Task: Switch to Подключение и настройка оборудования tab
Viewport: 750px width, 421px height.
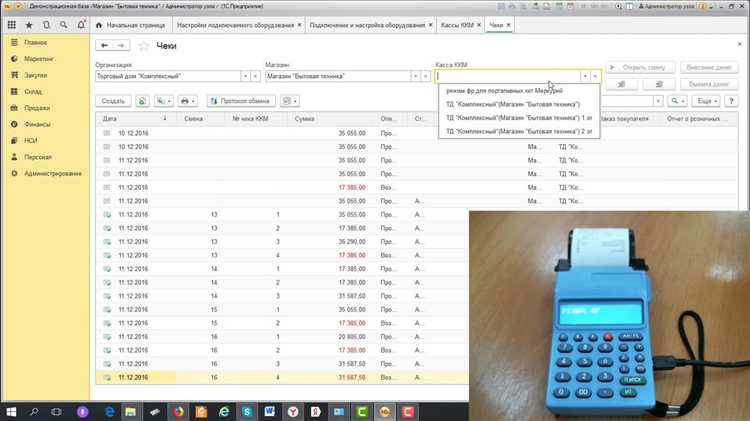Action: click(367, 25)
